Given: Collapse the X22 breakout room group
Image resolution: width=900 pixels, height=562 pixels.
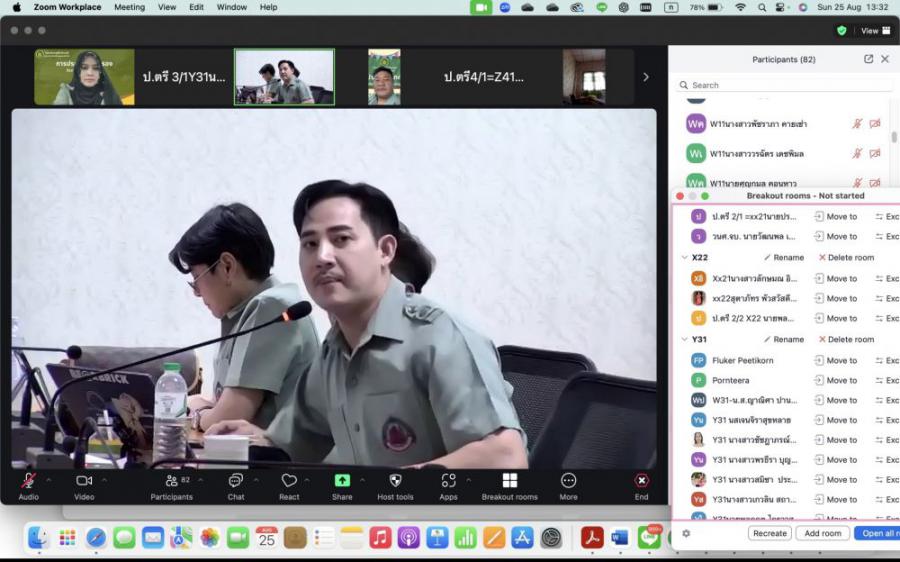Looking at the screenshot, I should click(684, 258).
